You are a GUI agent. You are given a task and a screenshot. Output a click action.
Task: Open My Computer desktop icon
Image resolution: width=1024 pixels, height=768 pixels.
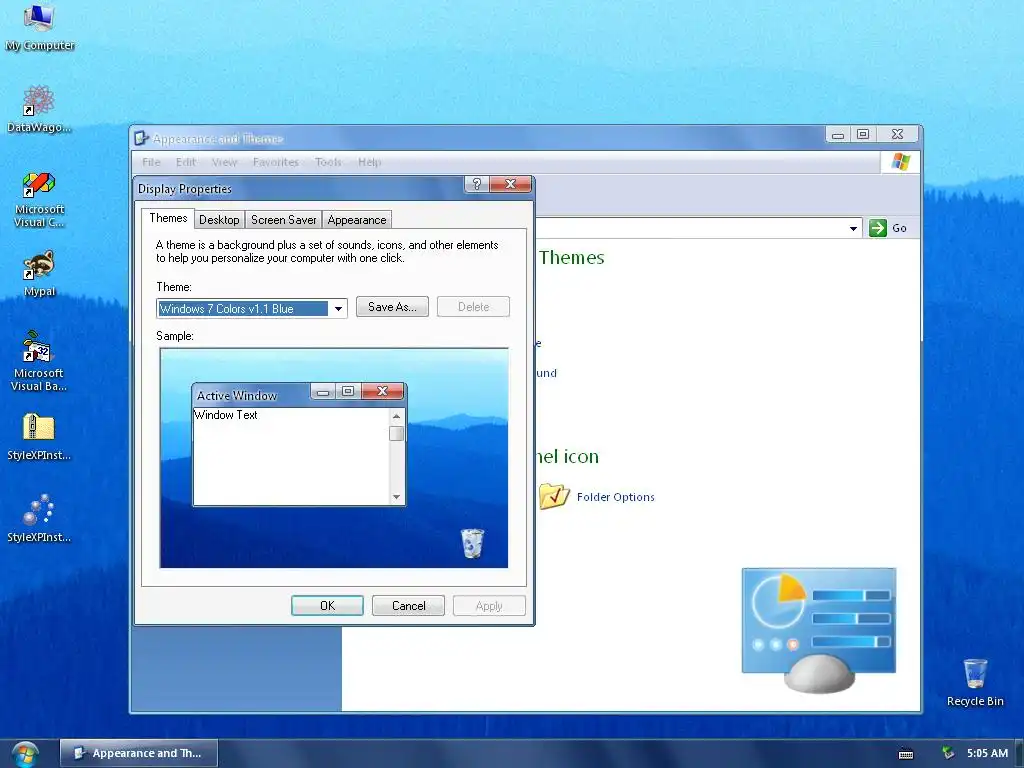pos(39,27)
